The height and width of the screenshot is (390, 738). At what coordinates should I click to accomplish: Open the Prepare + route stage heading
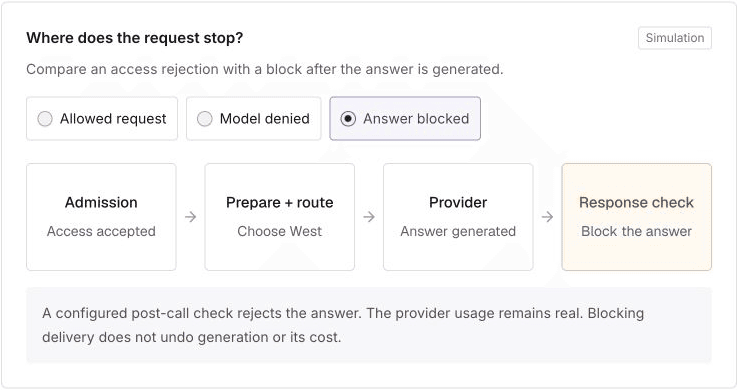coord(280,202)
